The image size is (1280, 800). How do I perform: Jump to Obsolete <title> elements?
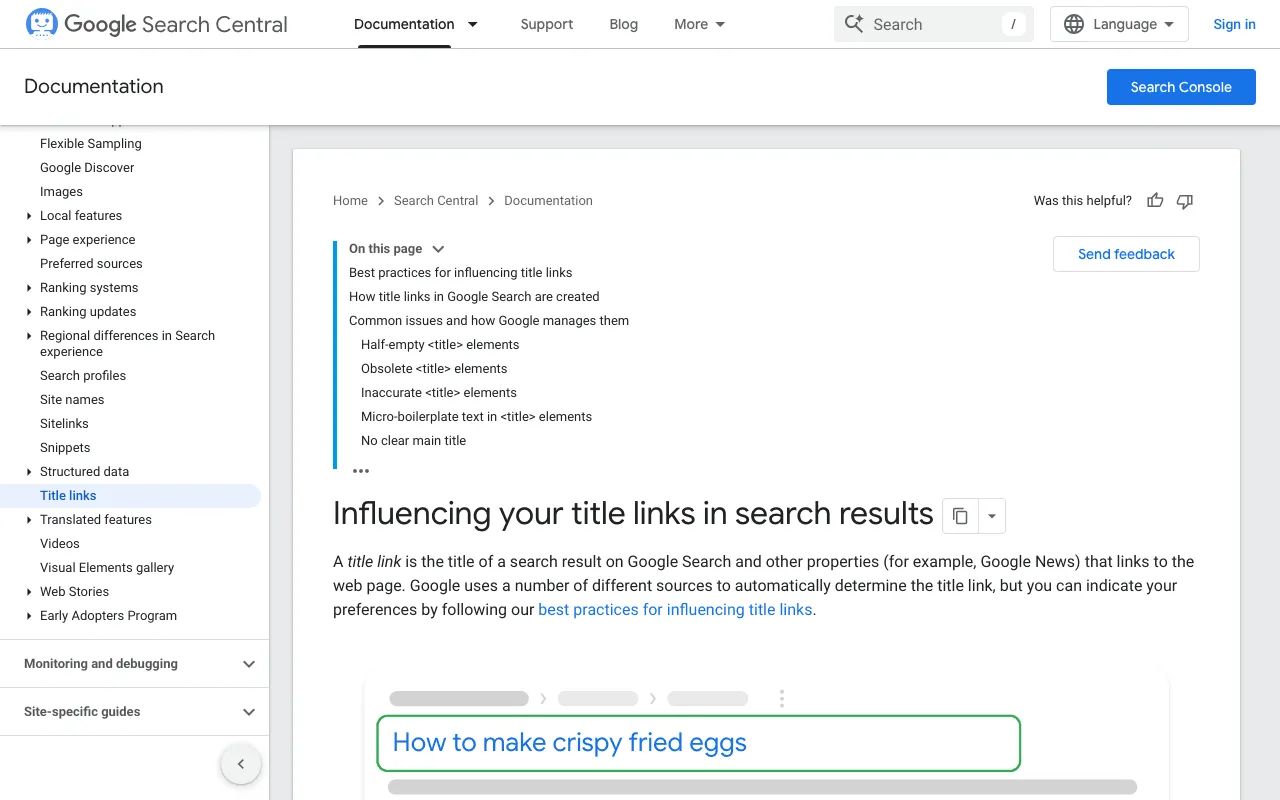coord(434,369)
